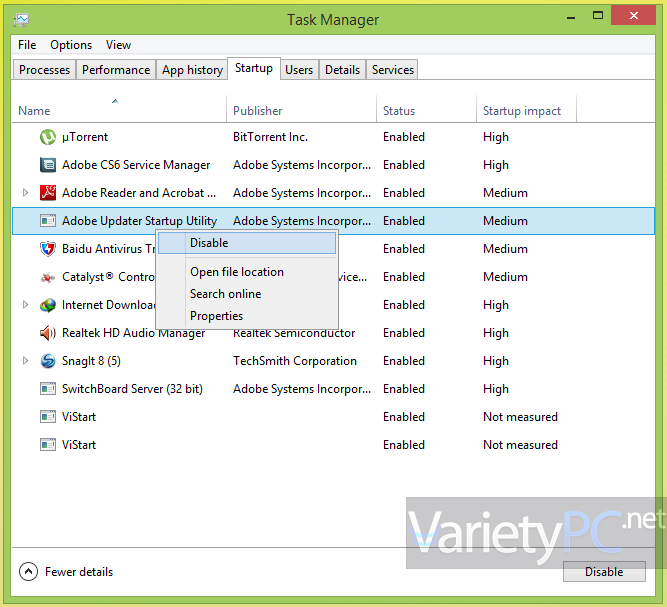The width and height of the screenshot is (667, 607).
Task: Switch to the Services tab
Action: (392, 70)
